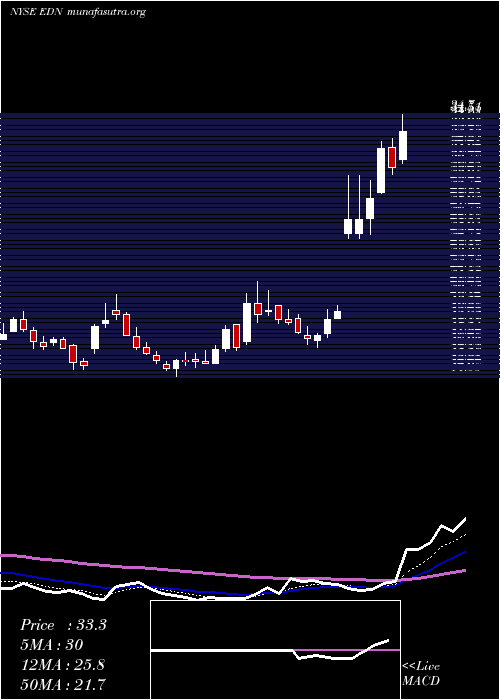Click the overlapping price-axis labels atop the scale
Image resolution: width=500 pixels, height=700 pixels.
466,107
